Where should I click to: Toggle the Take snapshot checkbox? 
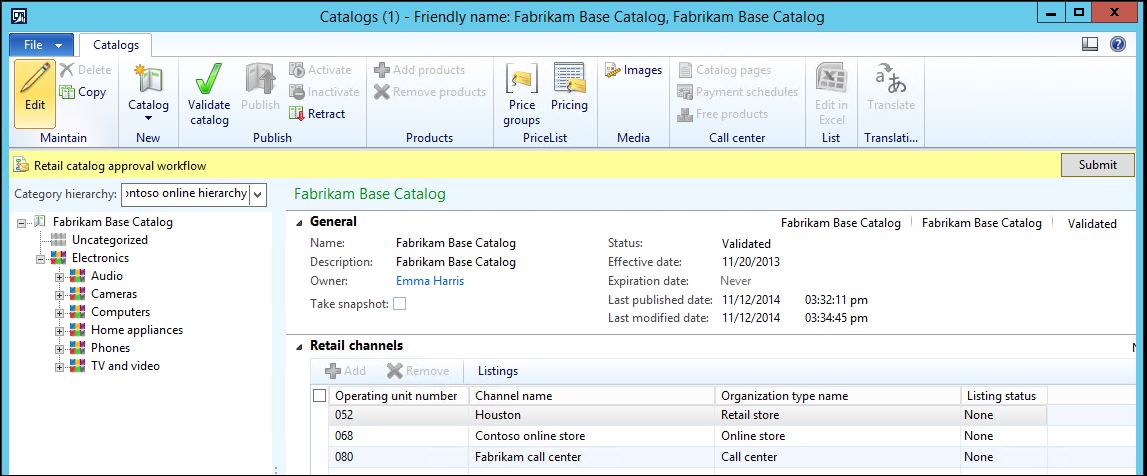400,304
